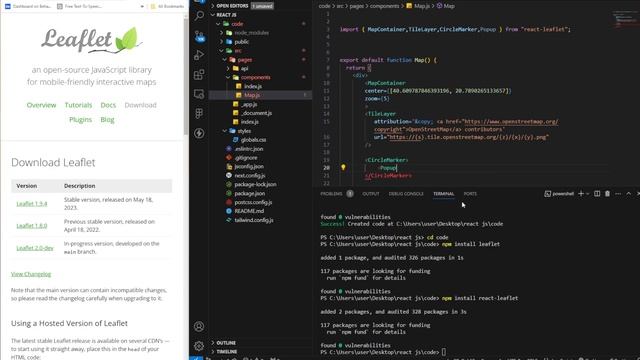The image size is (640, 360).
Task: Click the All Bookmarks folder in the browser
Action: coord(168,6)
